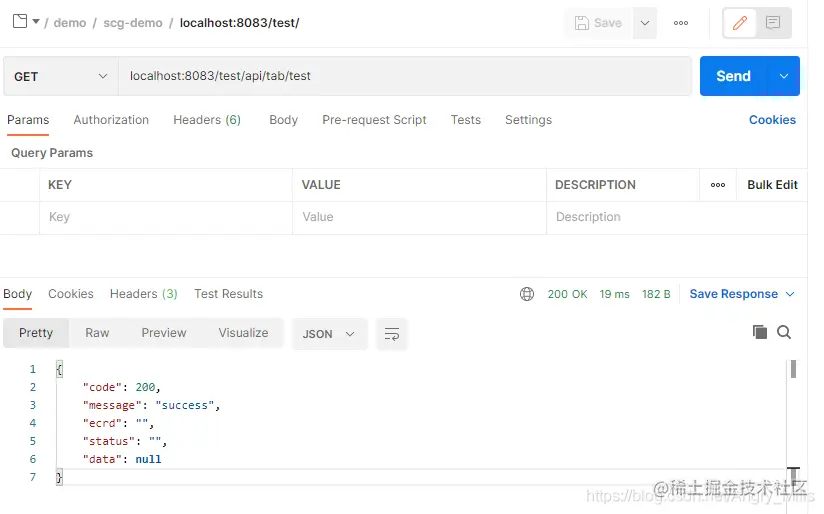This screenshot has height=514, width=824.
Task: Click the Description input cell
Action: [x=677, y=218]
